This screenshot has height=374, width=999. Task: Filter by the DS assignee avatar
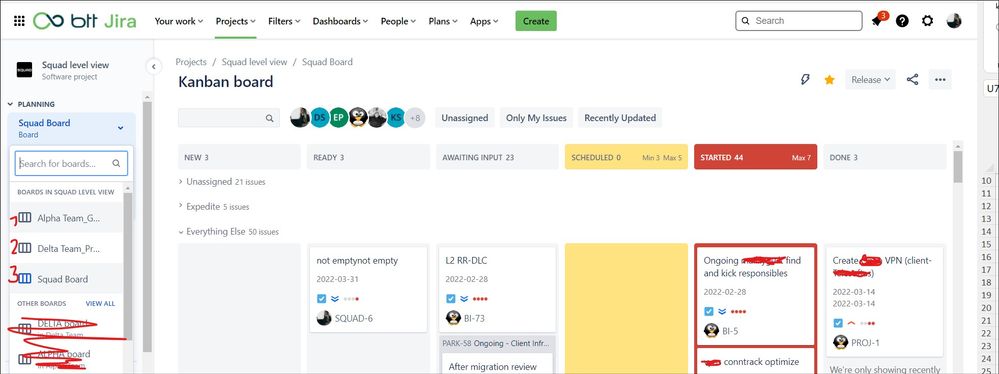tap(320, 117)
